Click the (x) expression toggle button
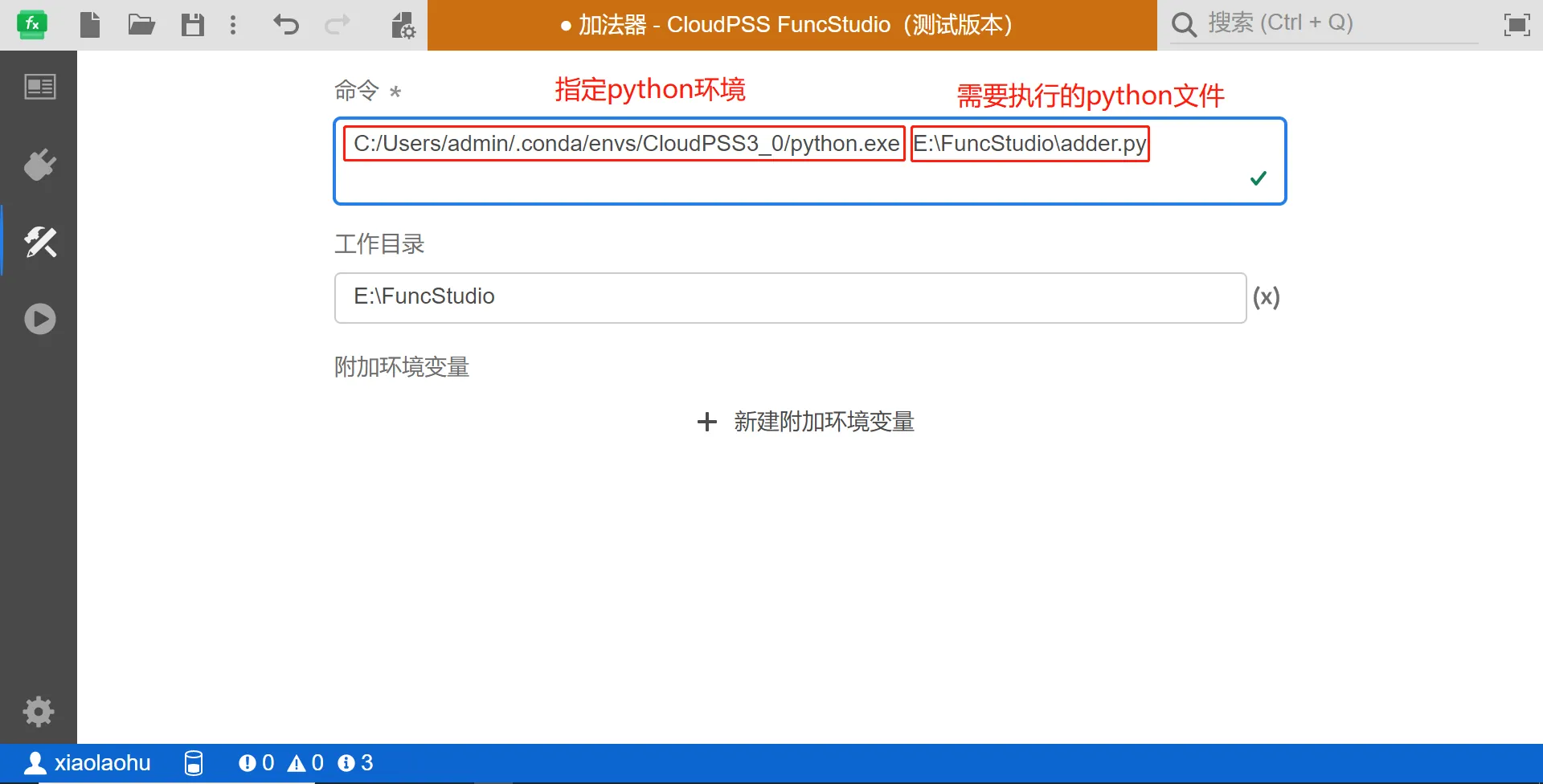The image size is (1543, 784). point(1267,298)
